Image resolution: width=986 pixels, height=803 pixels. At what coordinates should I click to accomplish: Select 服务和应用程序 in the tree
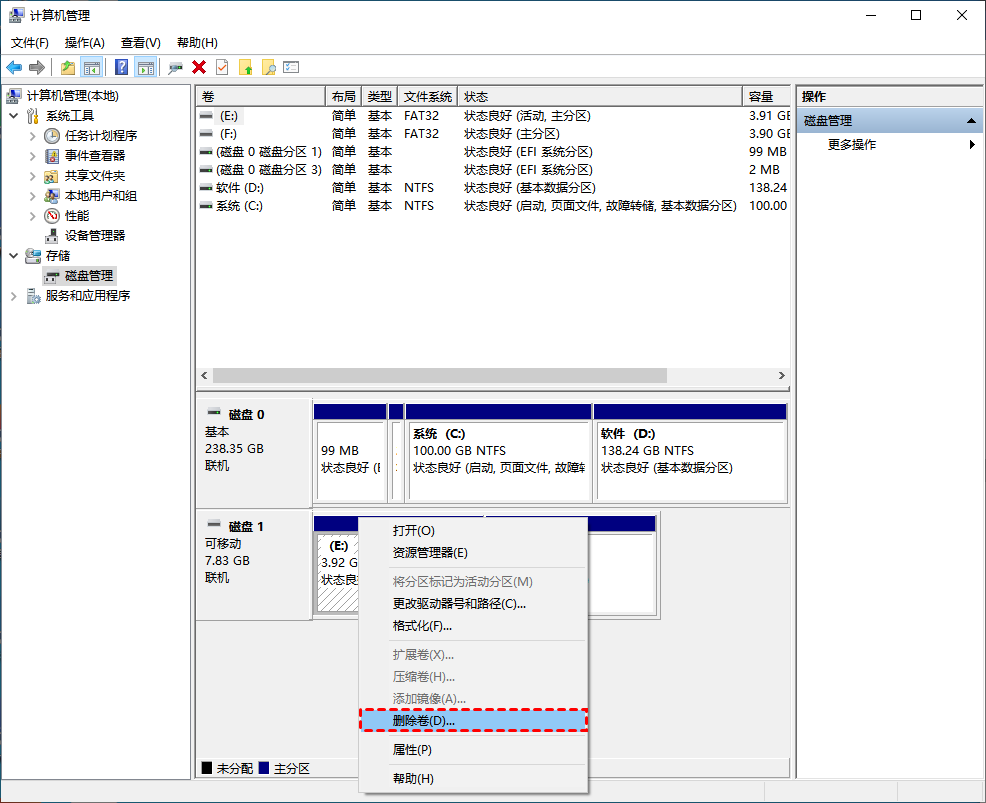pyautogui.click(x=87, y=296)
